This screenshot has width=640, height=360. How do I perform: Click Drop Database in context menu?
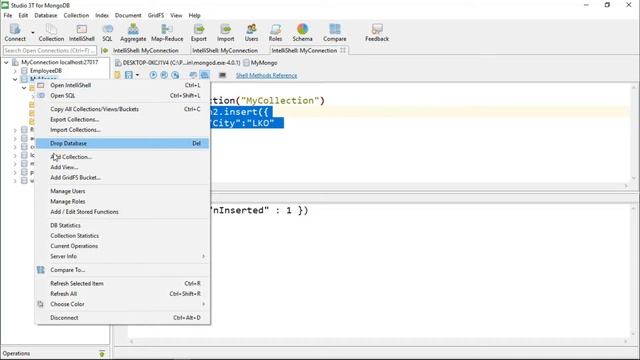pos(122,143)
